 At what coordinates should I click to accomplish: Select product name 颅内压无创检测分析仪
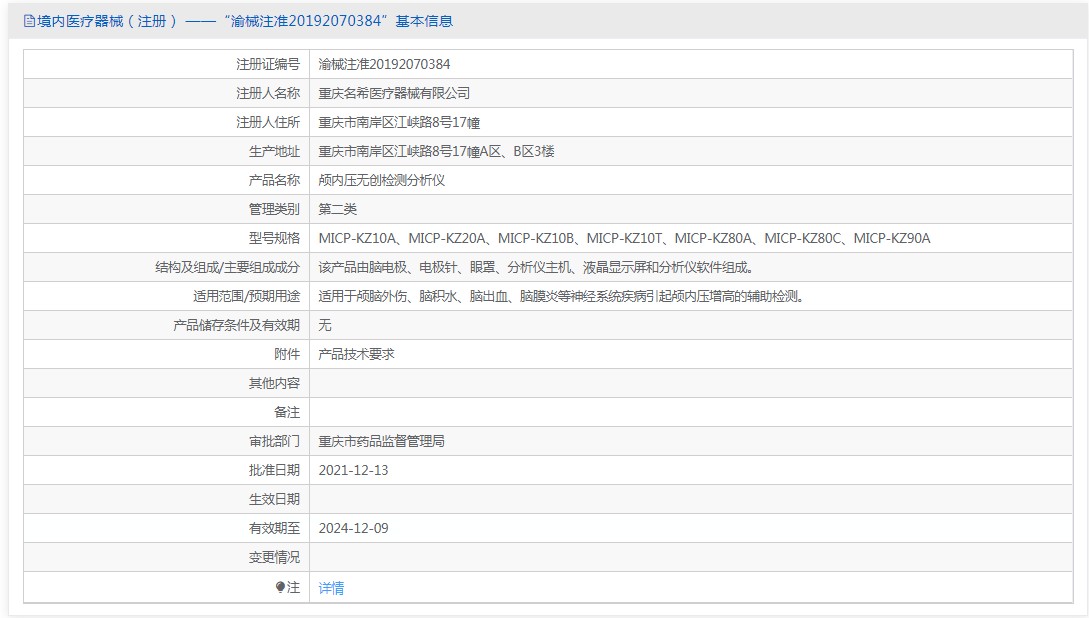coord(381,181)
